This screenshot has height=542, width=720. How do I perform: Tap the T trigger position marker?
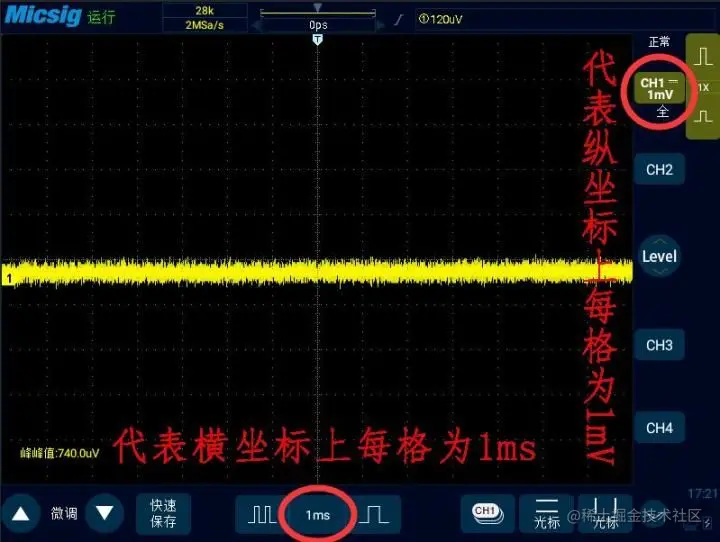pos(317,40)
